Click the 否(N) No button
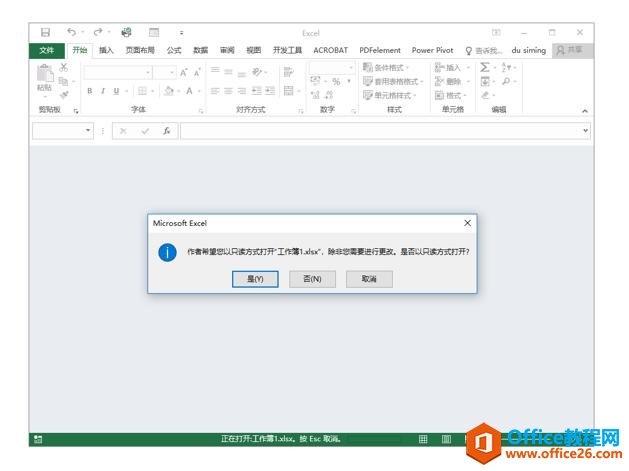629x471 pixels. 312,279
